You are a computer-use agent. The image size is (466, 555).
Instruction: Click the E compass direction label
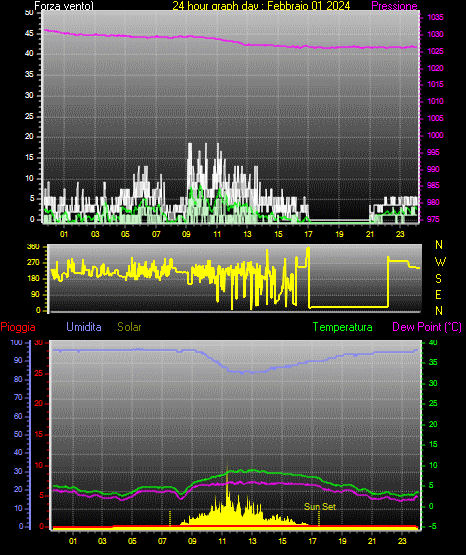click(x=438, y=295)
